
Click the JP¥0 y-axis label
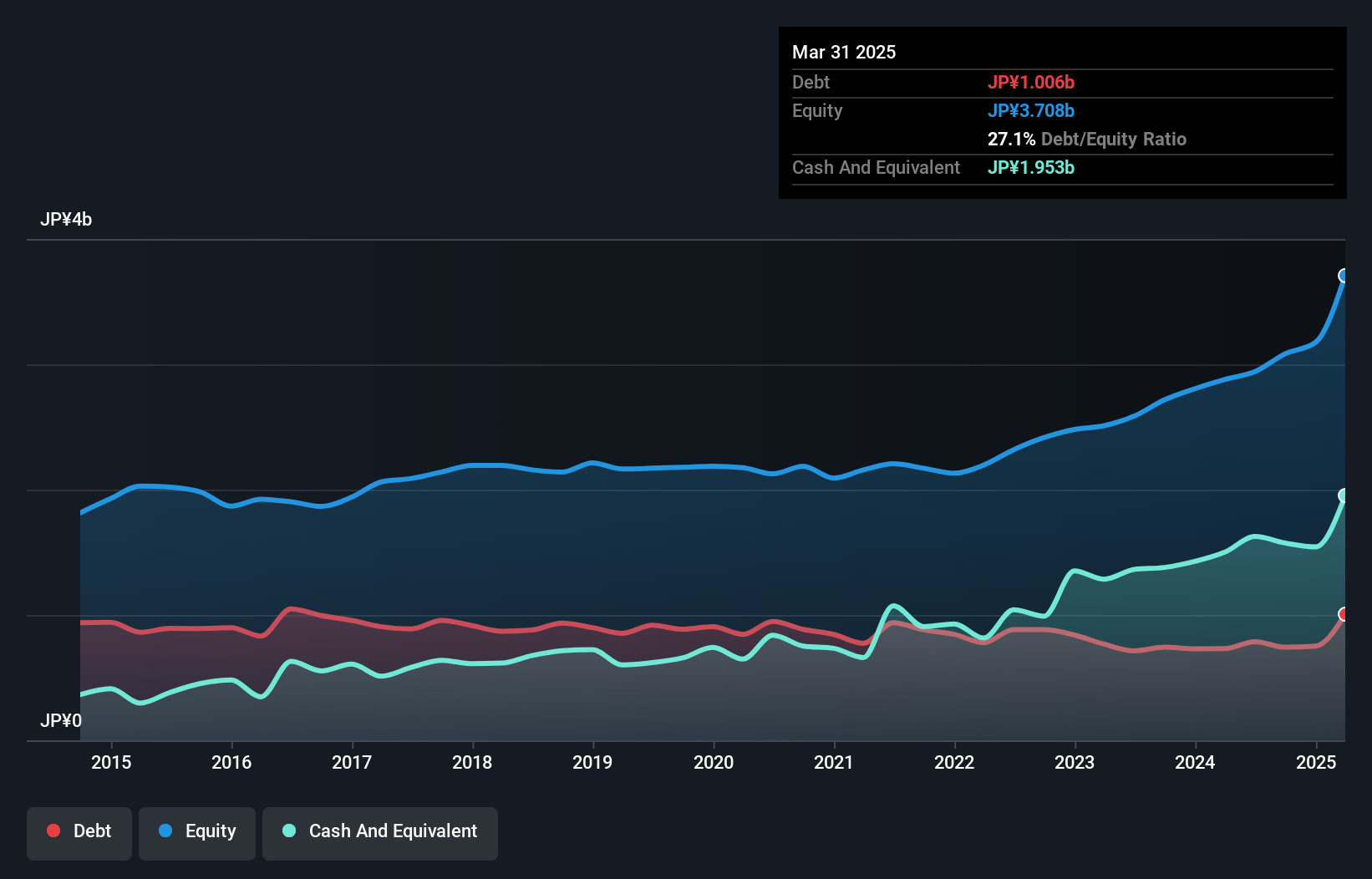(61, 720)
